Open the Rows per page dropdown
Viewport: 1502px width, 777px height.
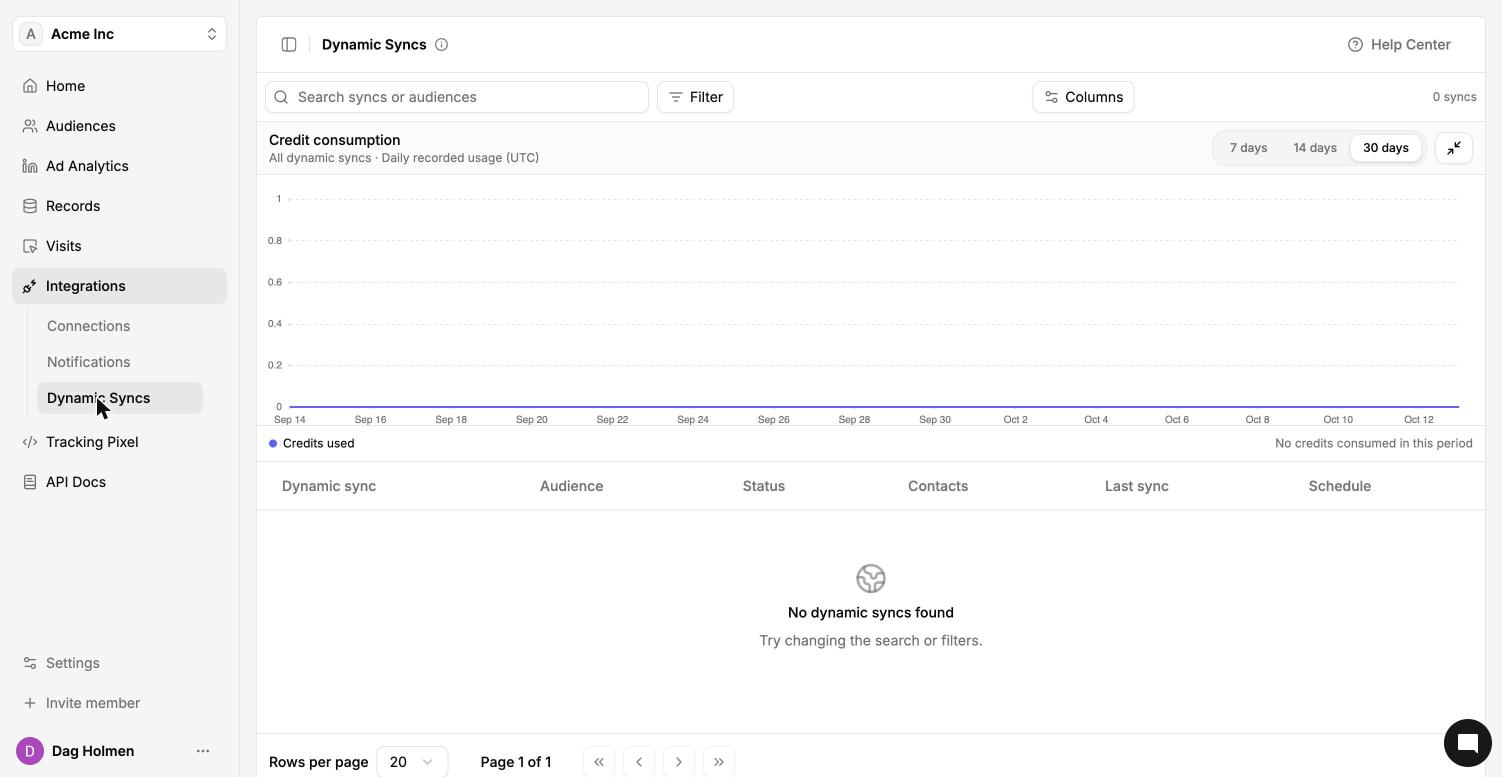[412, 762]
